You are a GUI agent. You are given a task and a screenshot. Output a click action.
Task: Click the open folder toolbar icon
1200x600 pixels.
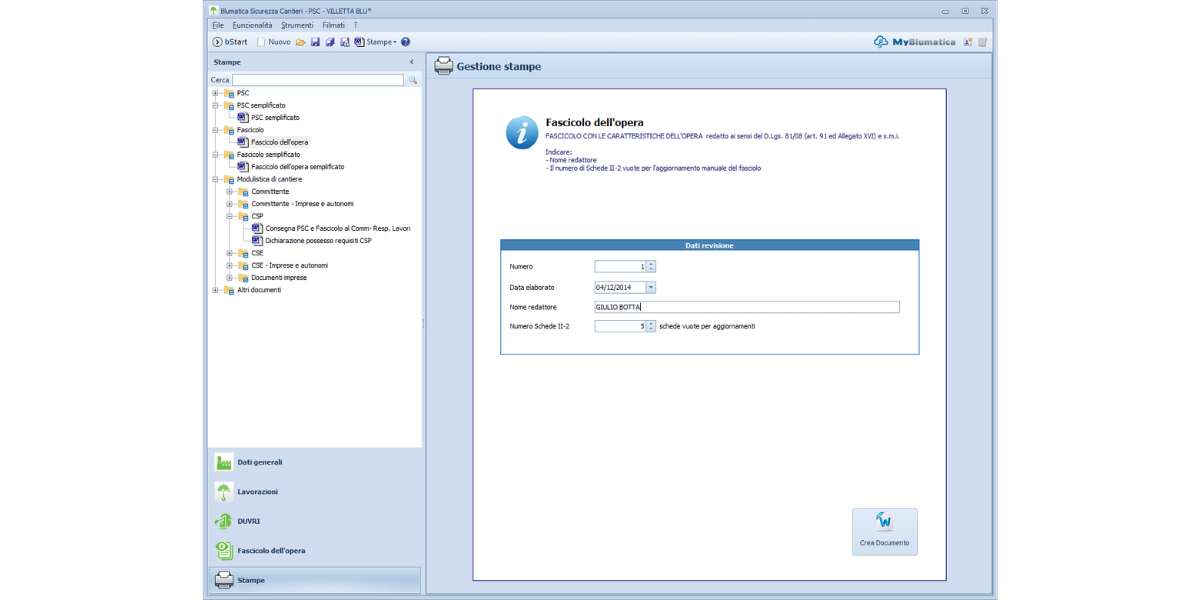(300, 42)
